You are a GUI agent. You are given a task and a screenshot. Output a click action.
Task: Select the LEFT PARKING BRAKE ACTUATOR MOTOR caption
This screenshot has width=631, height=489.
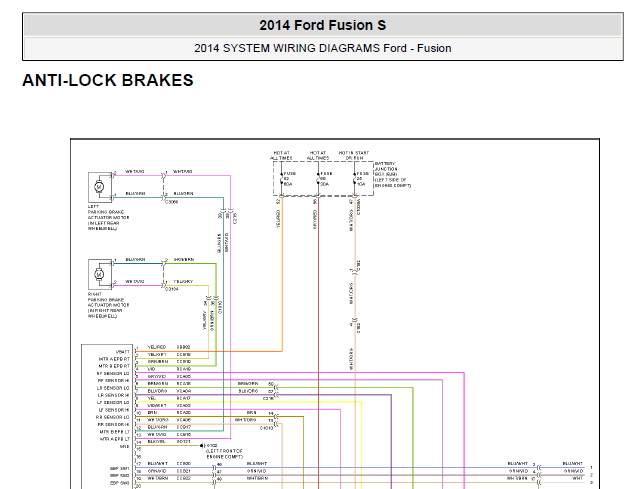(x=108, y=218)
